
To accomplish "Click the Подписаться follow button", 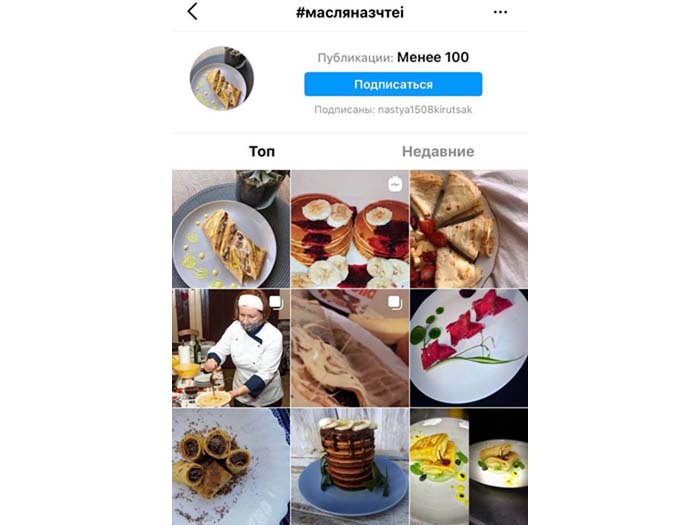I will [393, 84].
